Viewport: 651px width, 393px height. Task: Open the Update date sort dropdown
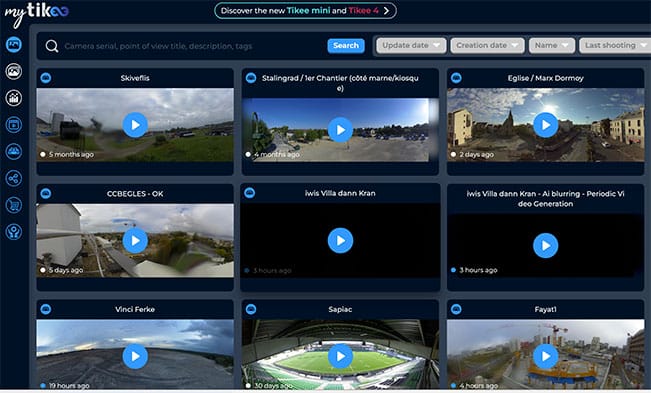coord(411,45)
